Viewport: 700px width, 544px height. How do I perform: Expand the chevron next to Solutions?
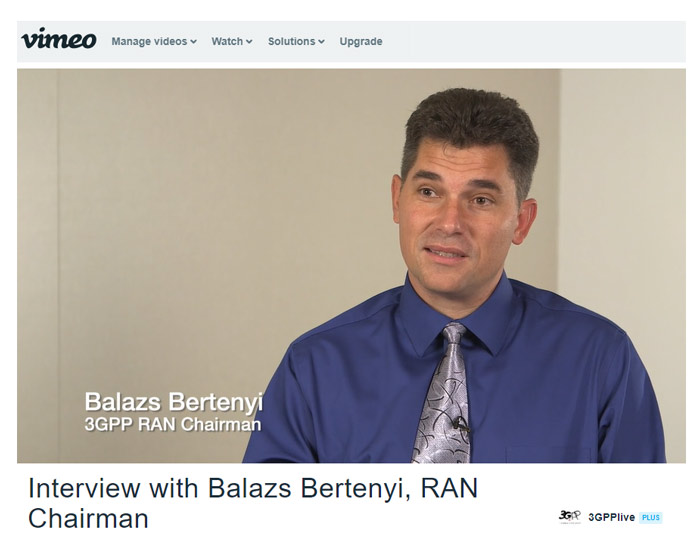(x=321, y=42)
